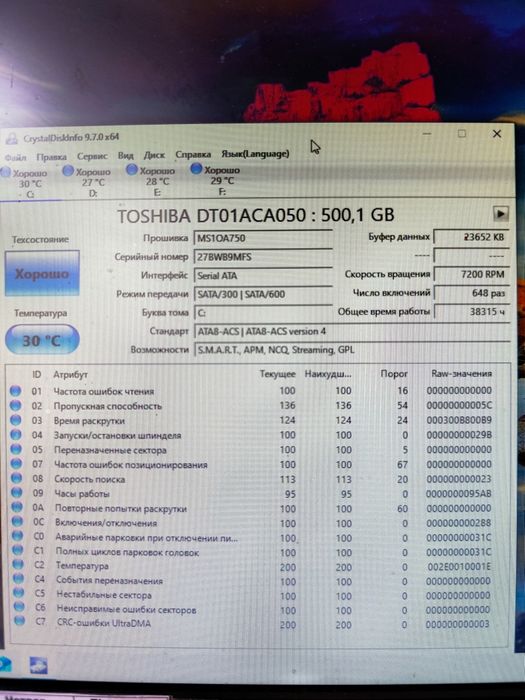
Task: Open the Диск menu
Action: pos(154,155)
